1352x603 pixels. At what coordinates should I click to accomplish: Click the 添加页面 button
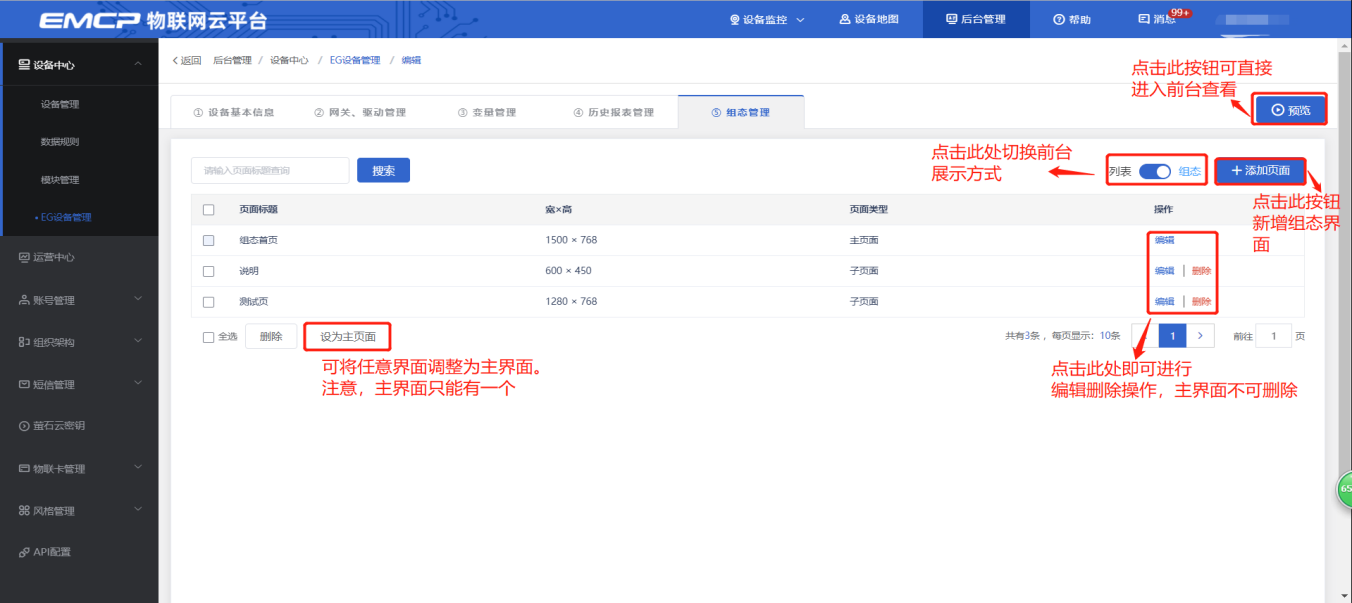[x=1260, y=171]
